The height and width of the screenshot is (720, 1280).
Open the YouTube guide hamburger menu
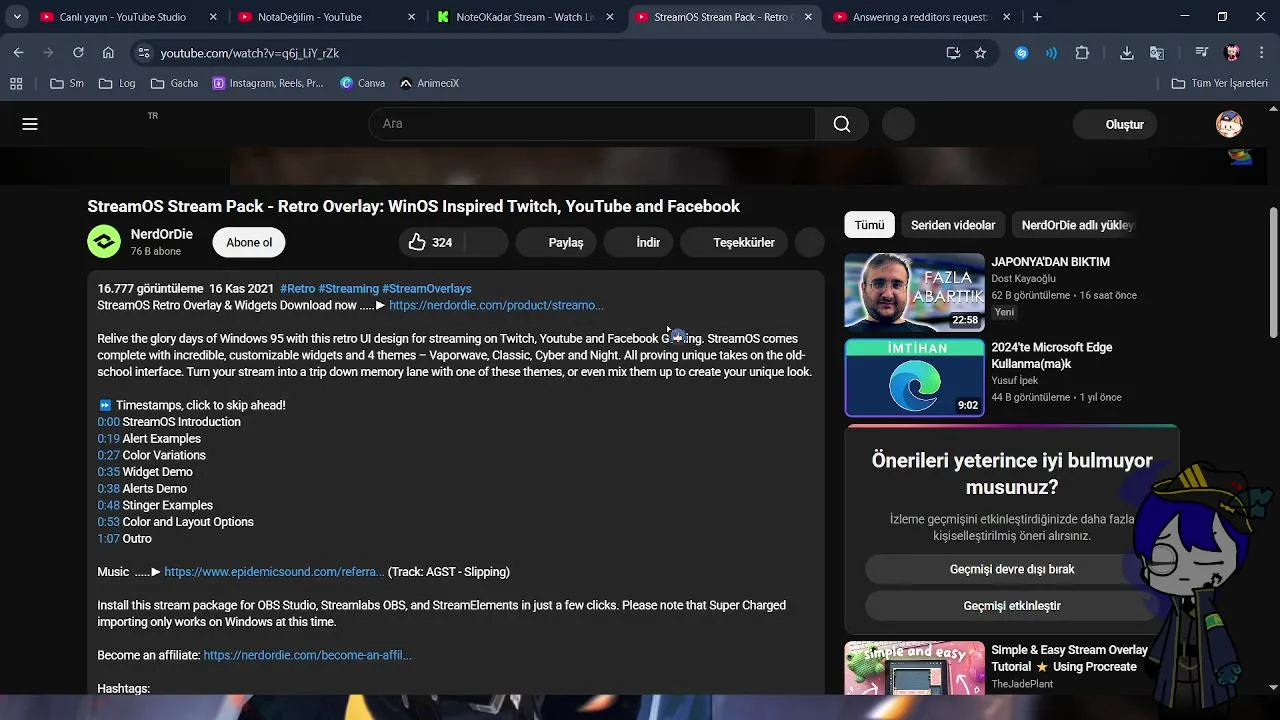[x=30, y=124]
